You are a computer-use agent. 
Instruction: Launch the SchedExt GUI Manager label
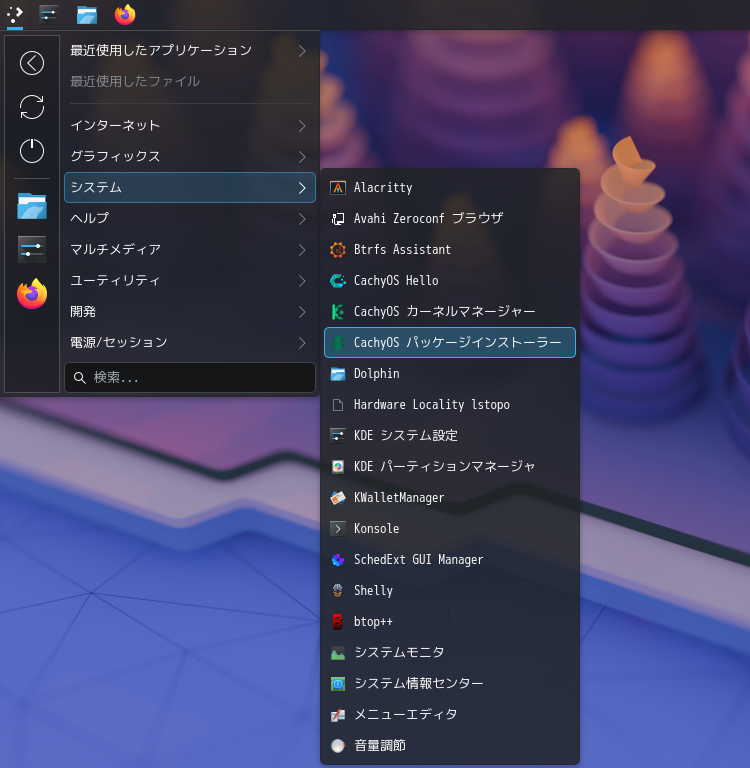[418, 559]
